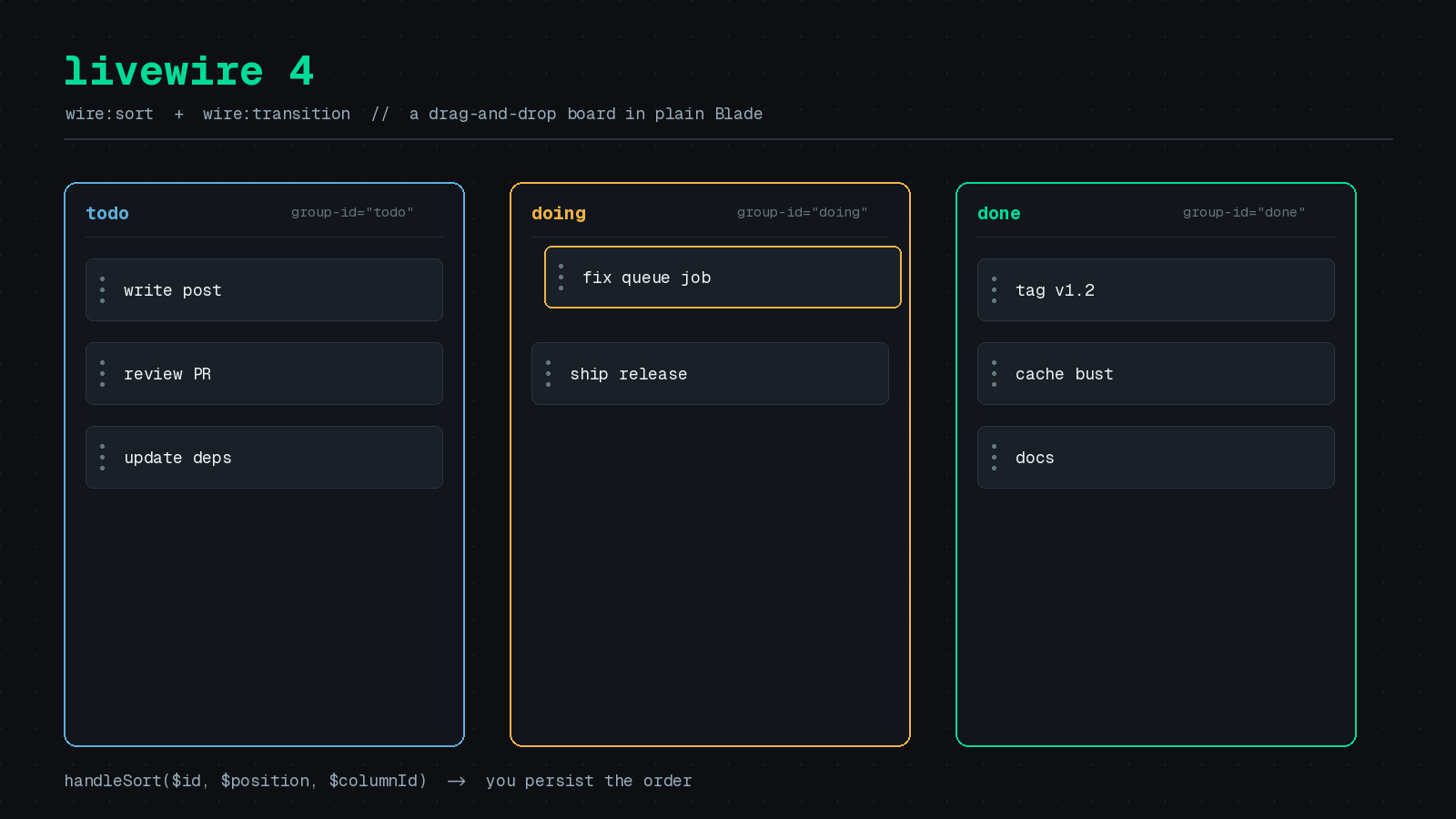Click "a drag-and-drop board in plain Blade"
Viewport: 1456px width, 819px height.
pyautogui.click(x=586, y=114)
